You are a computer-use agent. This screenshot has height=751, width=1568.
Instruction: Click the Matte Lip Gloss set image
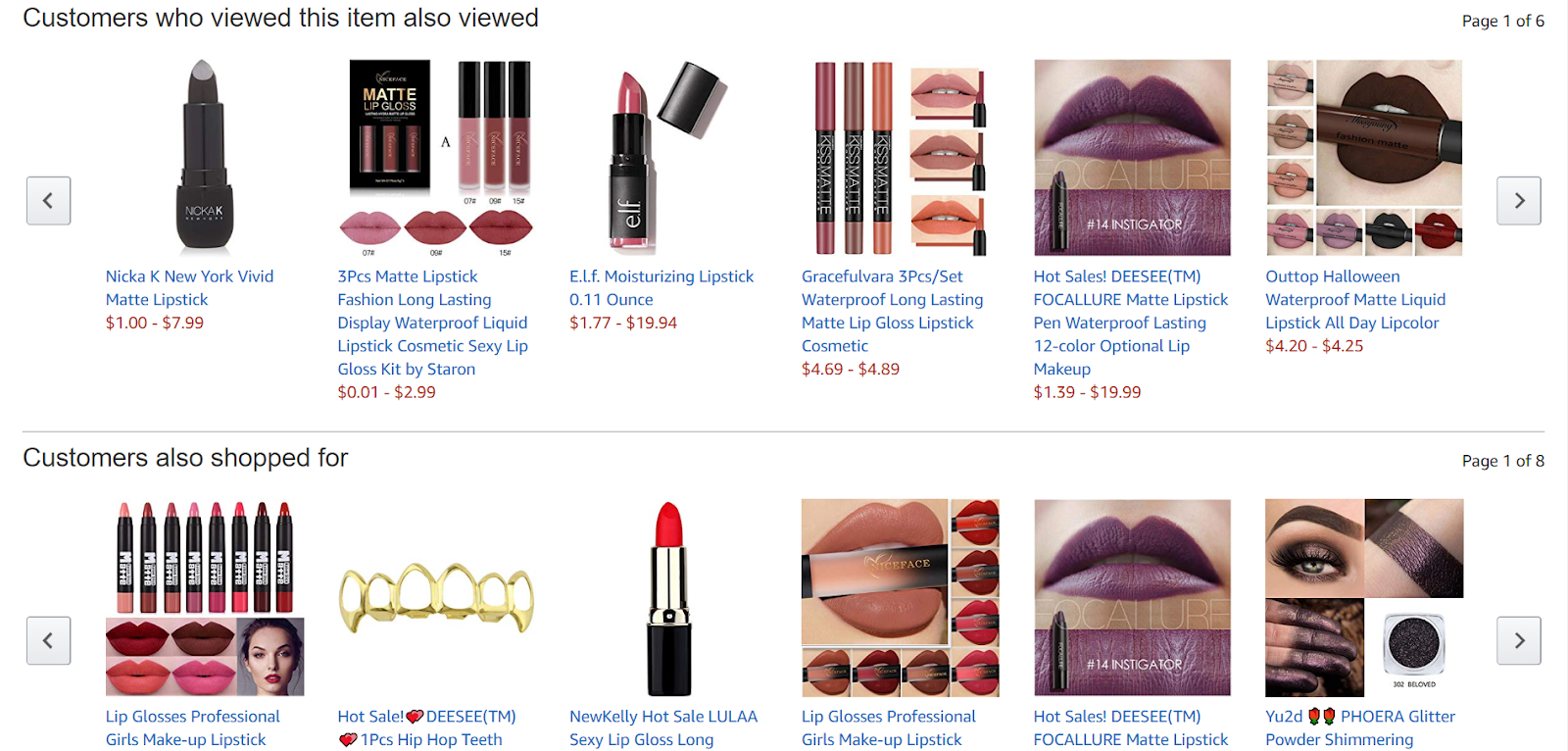[436, 158]
